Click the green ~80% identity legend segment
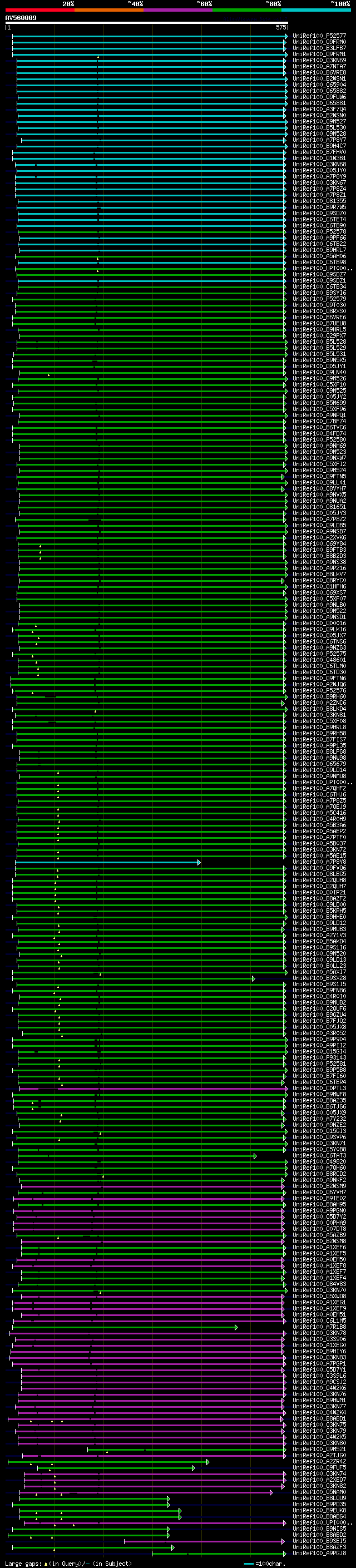The width and height of the screenshot is (356, 1568). (247, 10)
